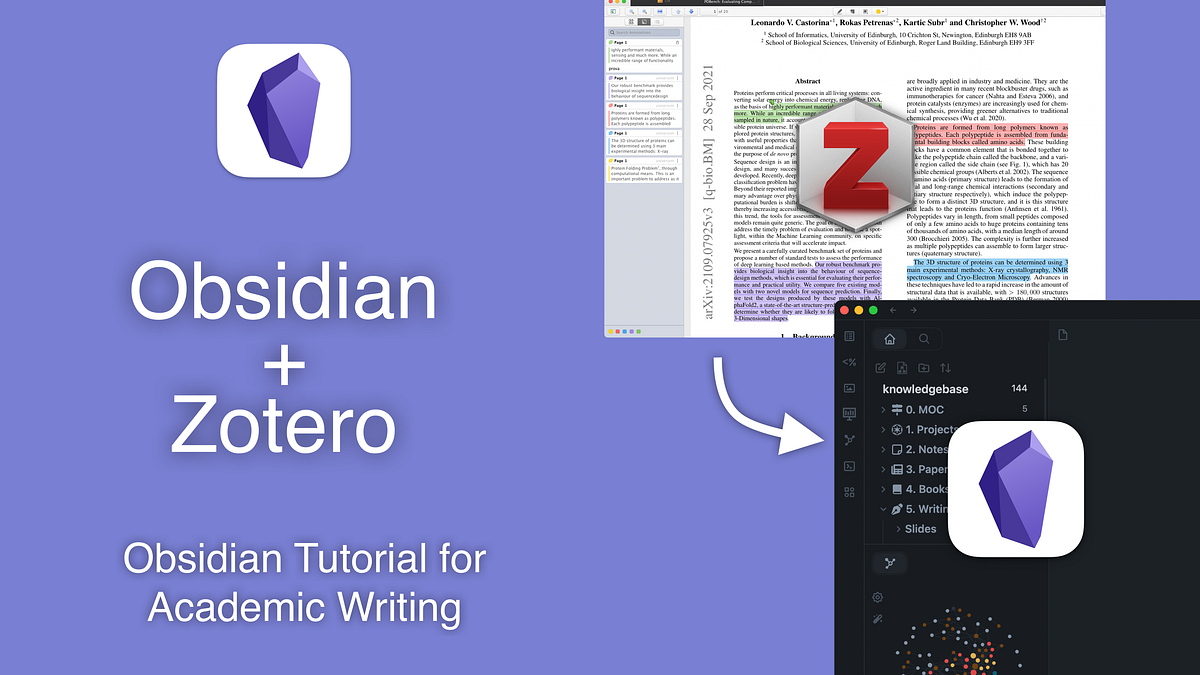Screen dimensions: 1200x675
Task: Open the search tab in Obsidian
Action: (922, 339)
